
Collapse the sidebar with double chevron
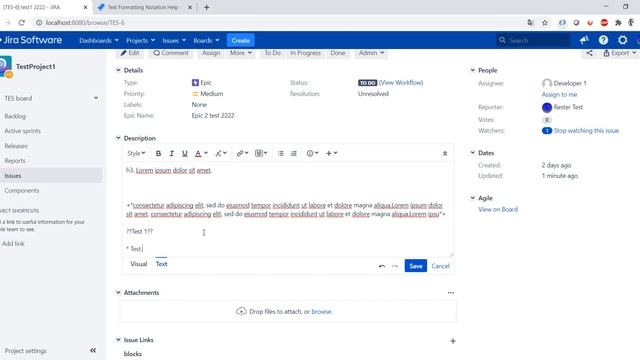93,351
